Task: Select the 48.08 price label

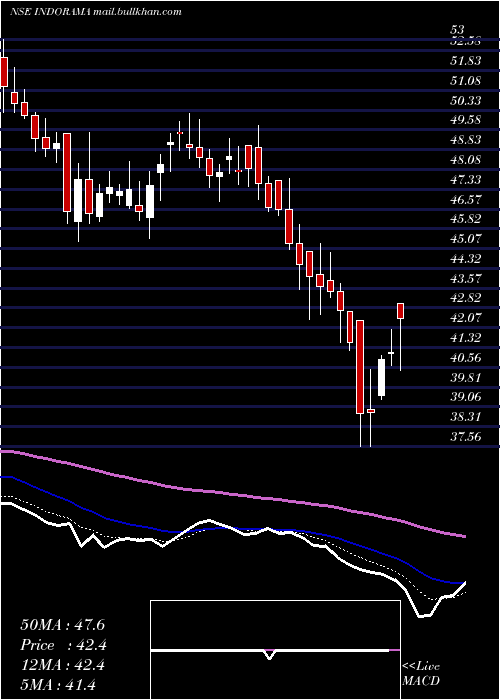Action: click(466, 159)
